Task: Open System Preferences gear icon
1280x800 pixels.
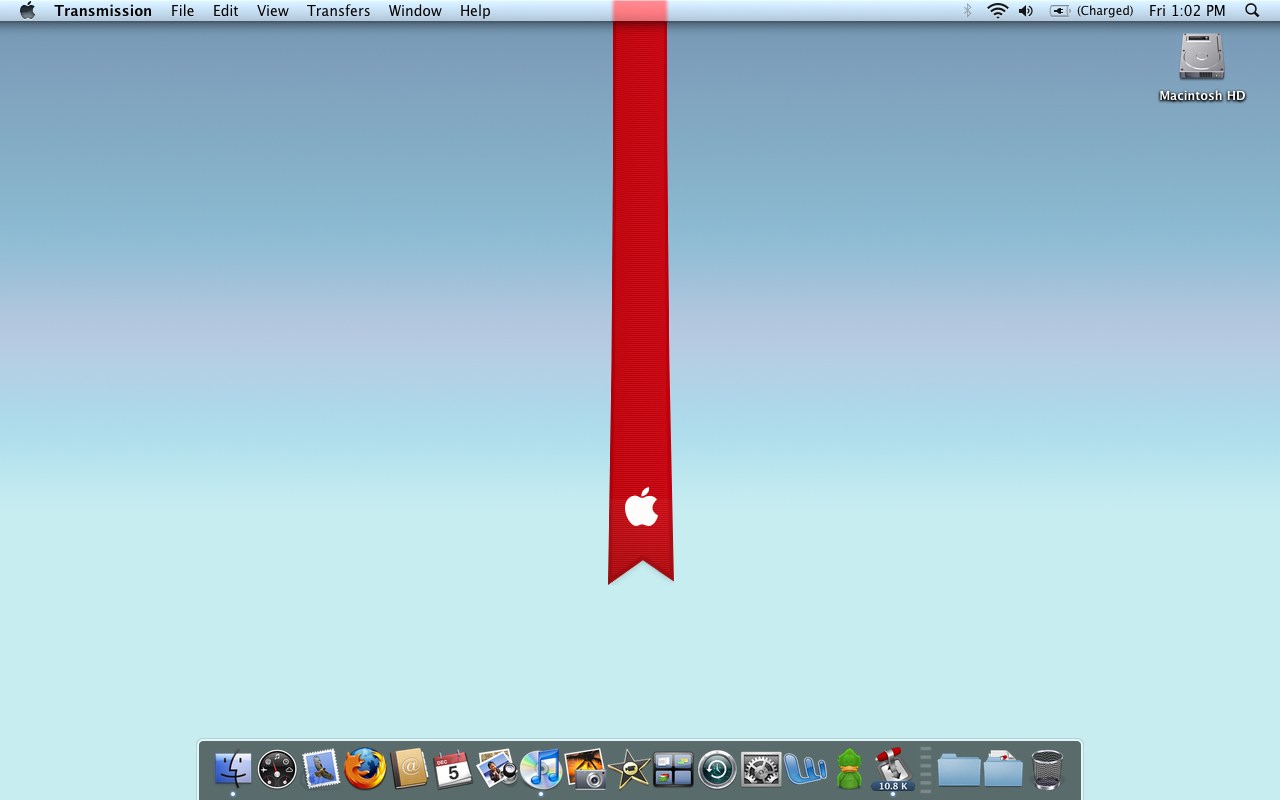Action: (761, 769)
